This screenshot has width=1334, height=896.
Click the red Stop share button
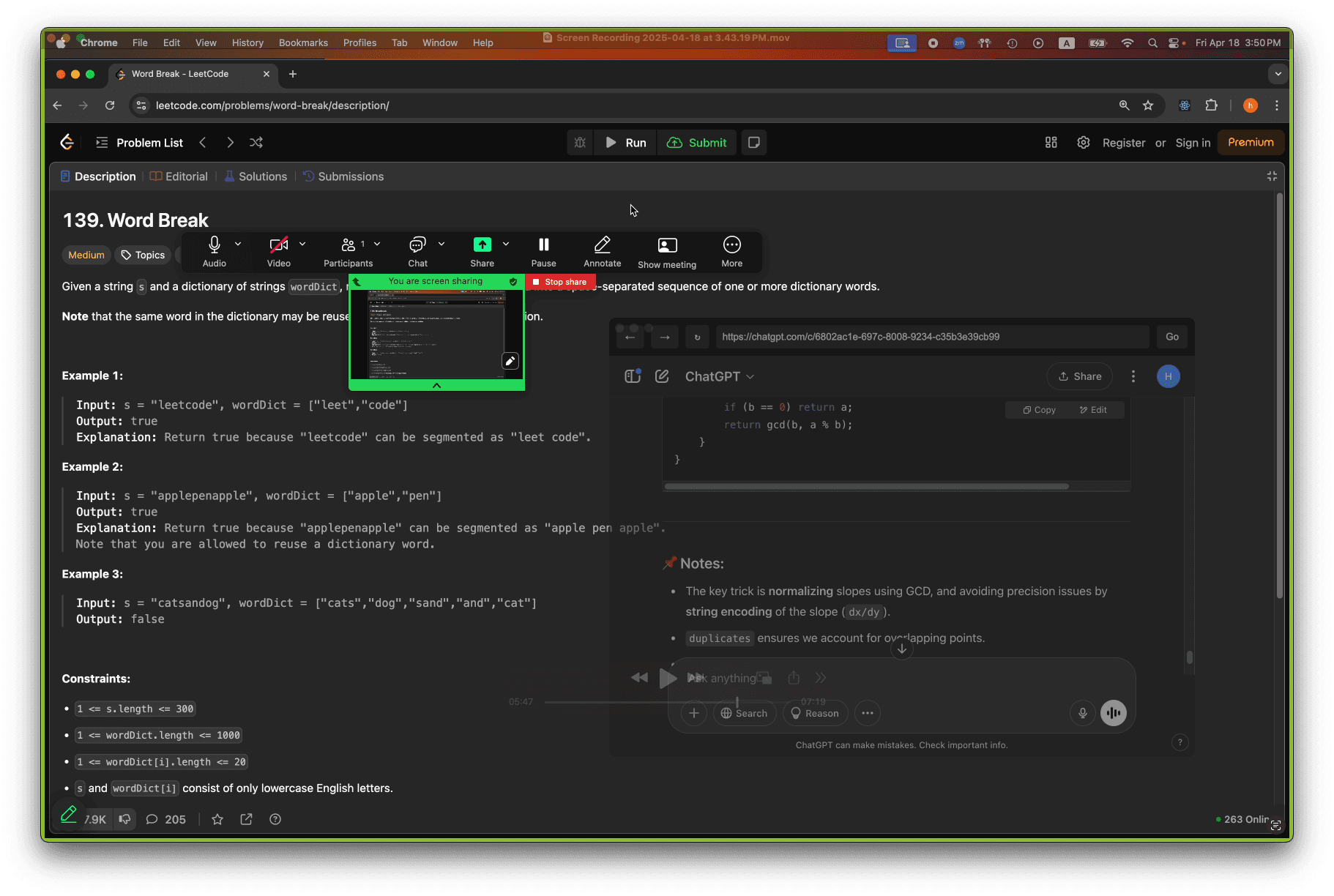560,282
